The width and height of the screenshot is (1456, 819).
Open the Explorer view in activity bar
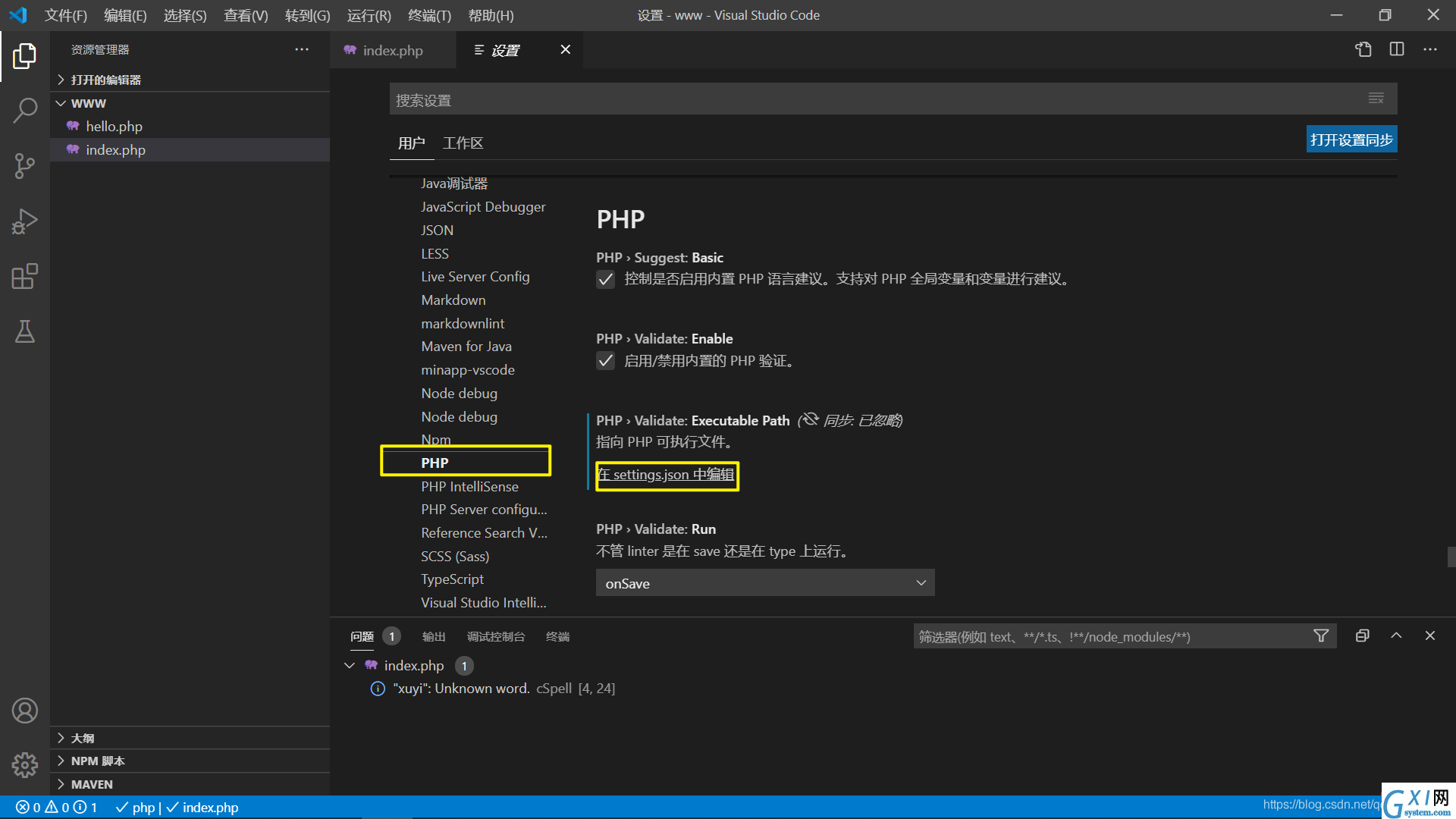pos(24,56)
